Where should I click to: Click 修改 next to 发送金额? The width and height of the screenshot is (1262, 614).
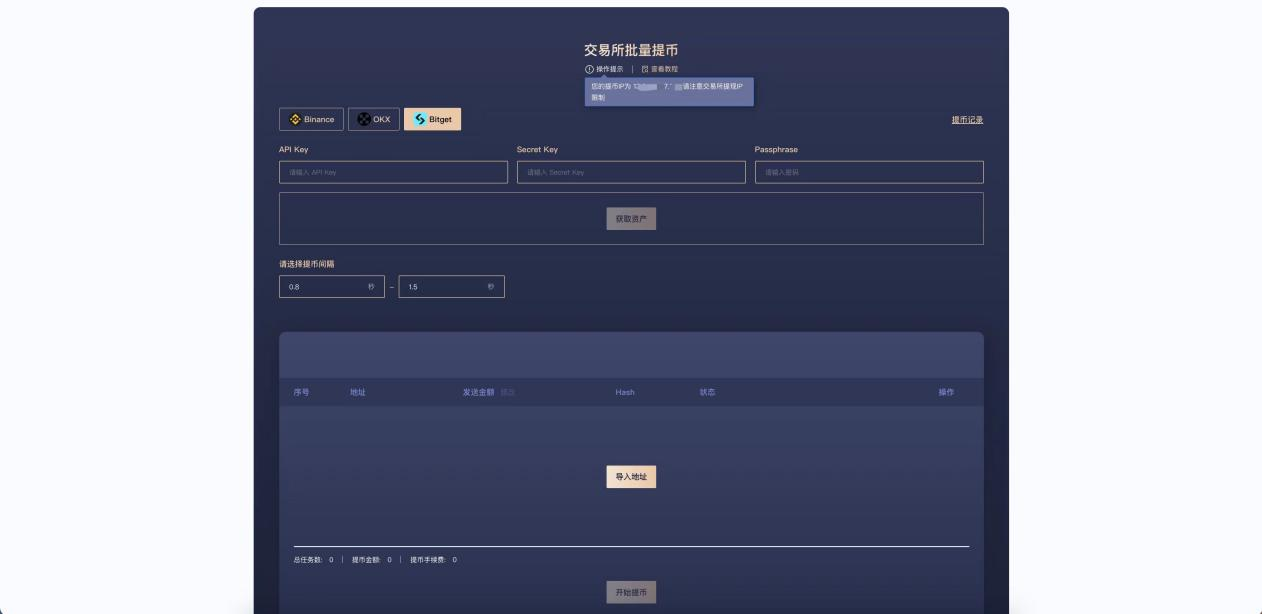coord(508,392)
